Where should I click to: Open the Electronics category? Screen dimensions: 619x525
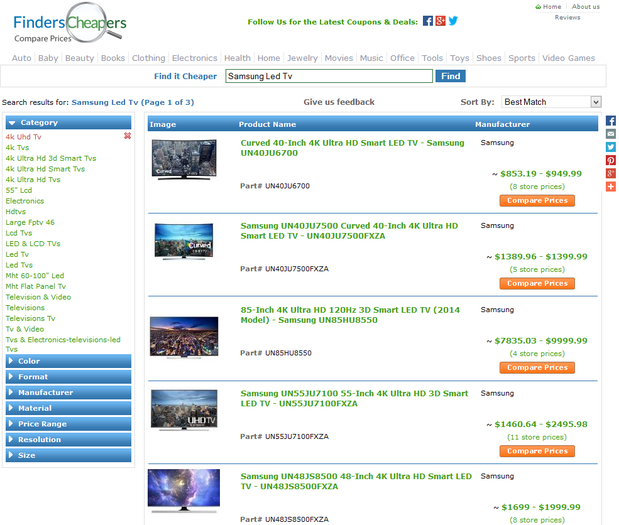tap(195, 58)
